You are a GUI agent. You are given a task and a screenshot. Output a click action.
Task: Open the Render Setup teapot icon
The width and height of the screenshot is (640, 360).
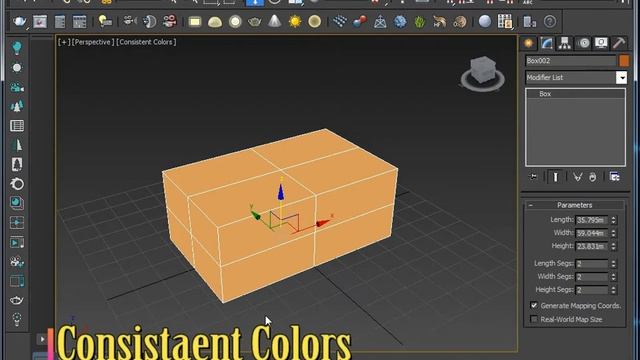19,21
